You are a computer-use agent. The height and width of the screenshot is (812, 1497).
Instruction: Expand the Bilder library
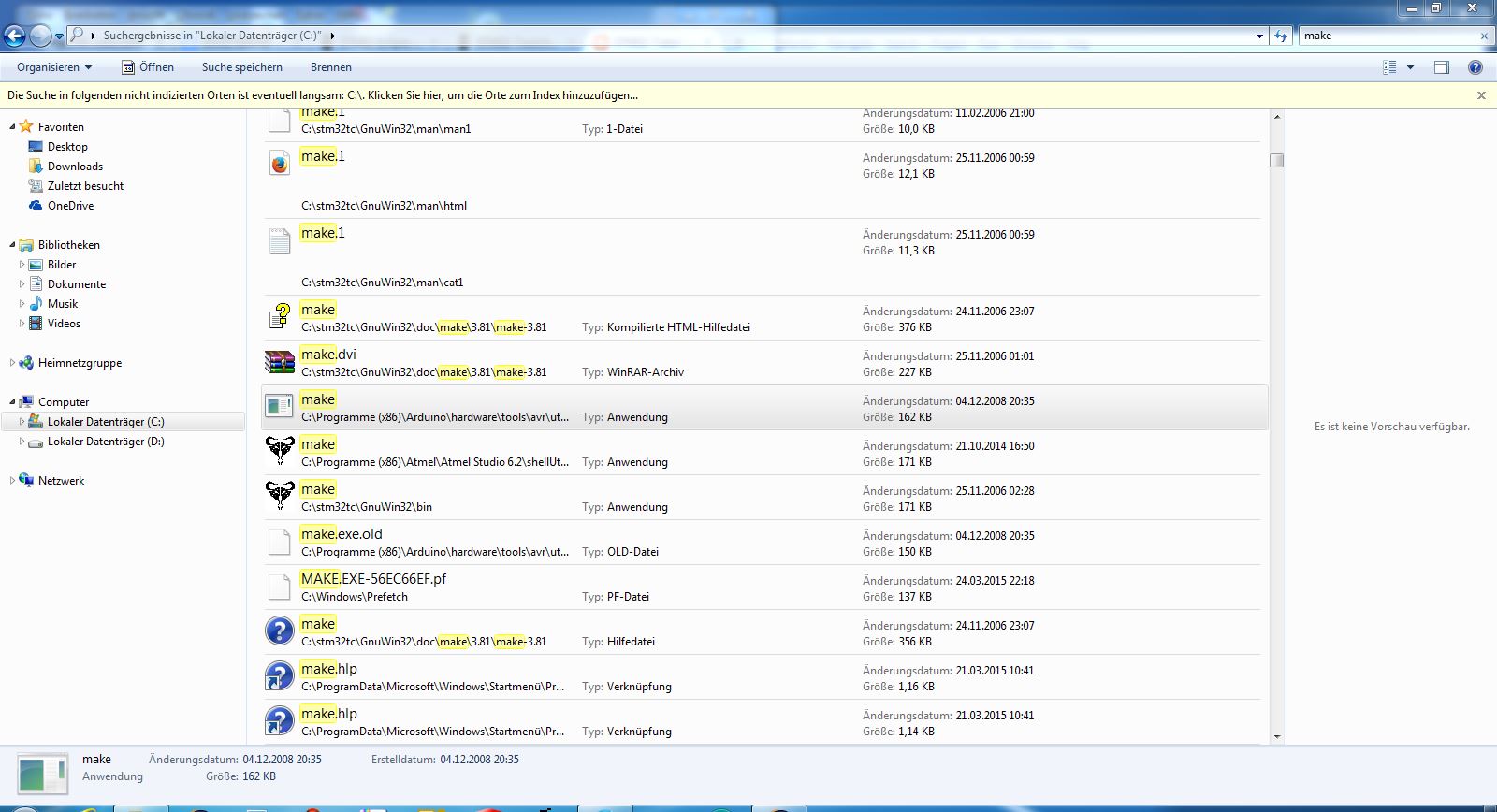click(22, 265)
